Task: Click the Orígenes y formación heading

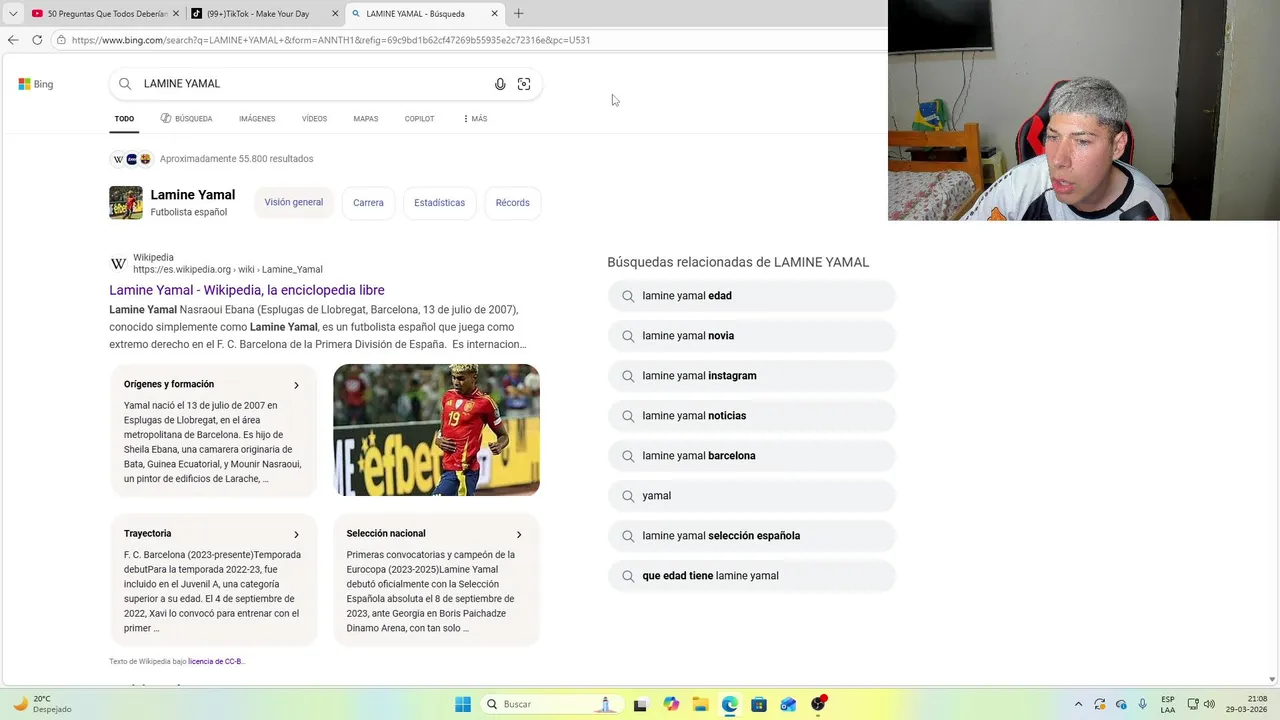Action: [x=169, y=384]
